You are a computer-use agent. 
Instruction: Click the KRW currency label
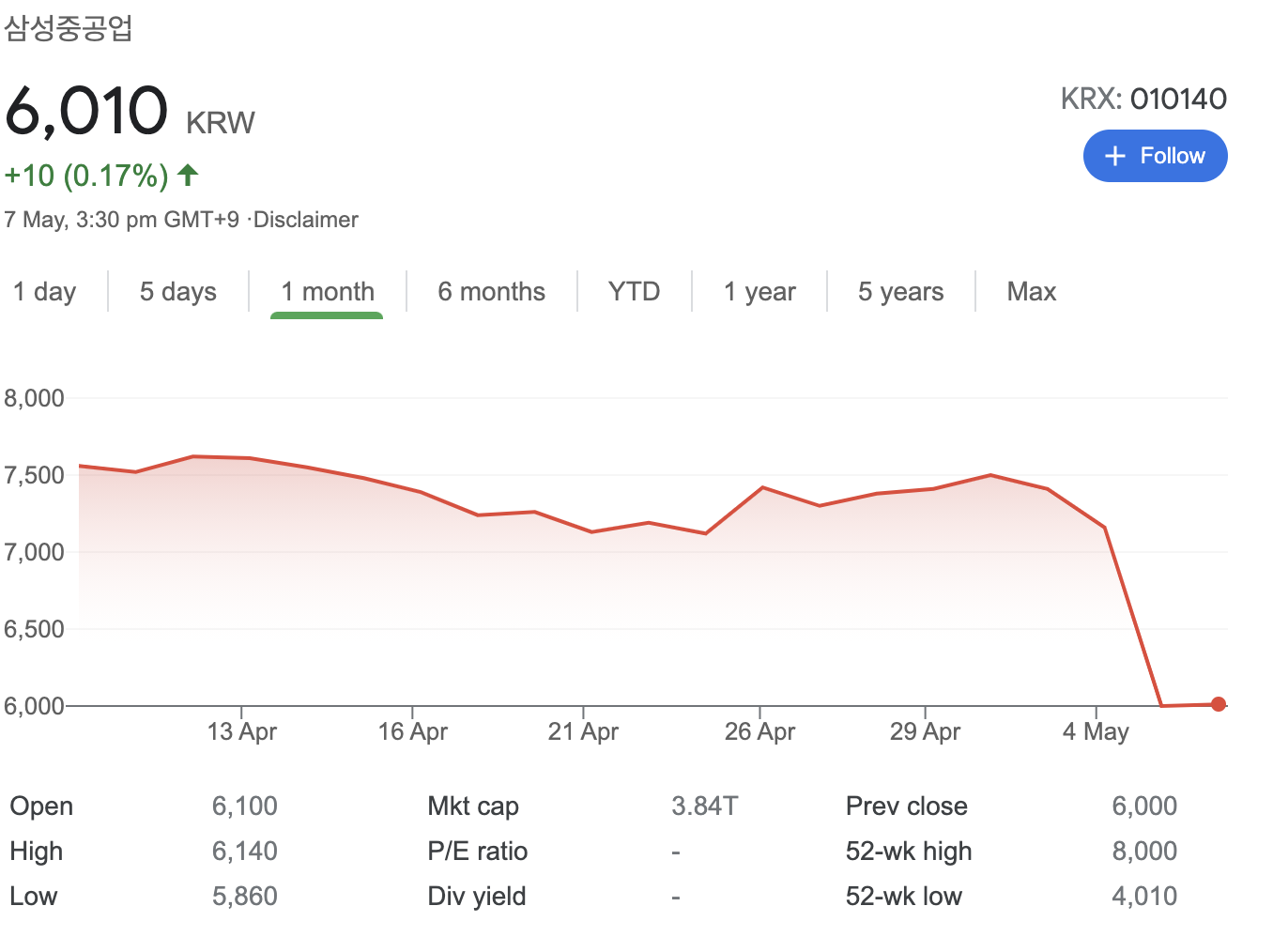[221, 123]
